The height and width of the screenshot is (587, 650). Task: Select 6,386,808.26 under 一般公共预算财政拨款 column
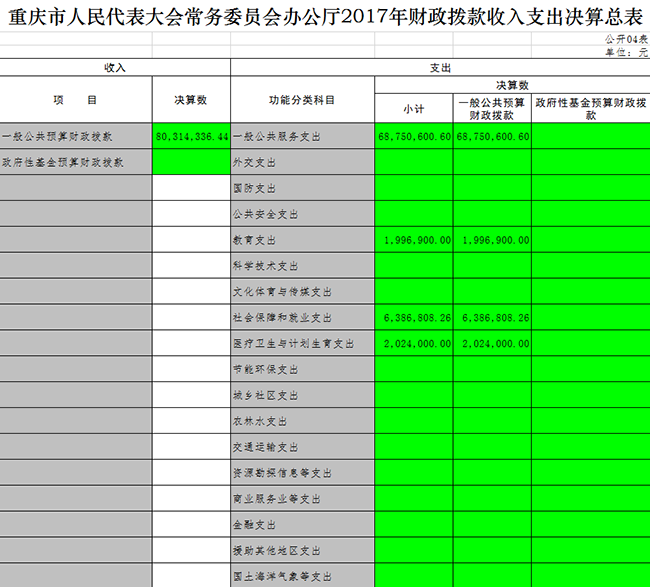click(x=492, y=318)
